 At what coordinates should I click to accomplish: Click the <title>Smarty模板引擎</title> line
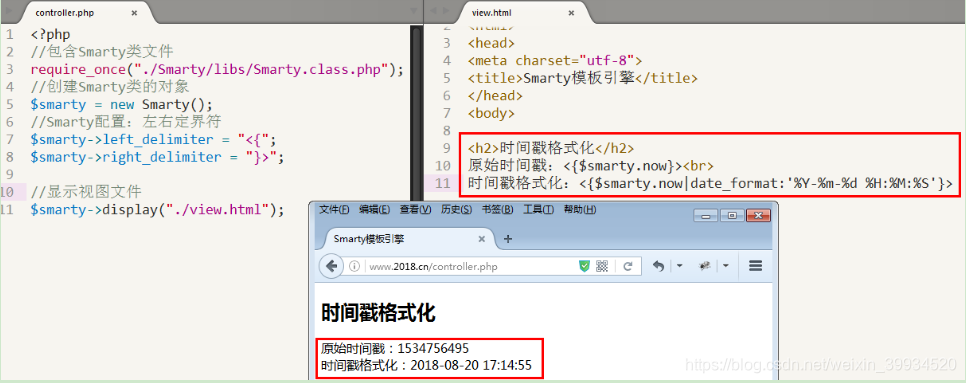(x=583, y=78)
